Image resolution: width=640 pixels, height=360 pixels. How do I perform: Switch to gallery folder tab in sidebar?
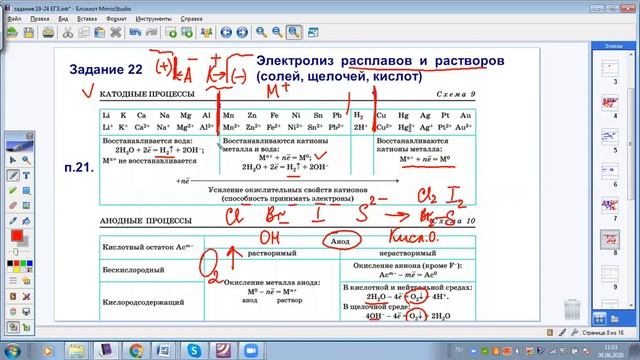click(x=615, y=319)
